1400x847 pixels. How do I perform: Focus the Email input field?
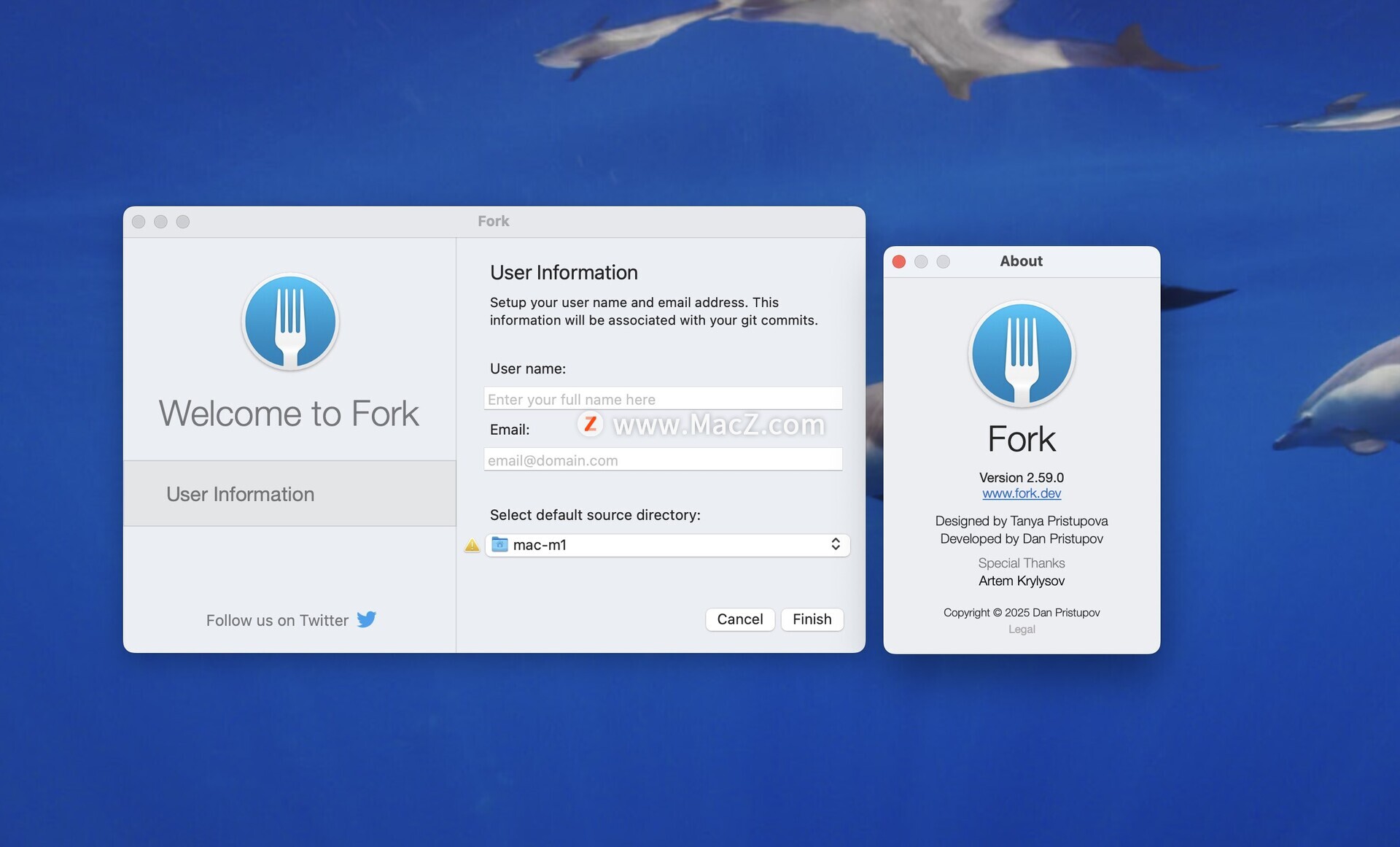[663, 460]
